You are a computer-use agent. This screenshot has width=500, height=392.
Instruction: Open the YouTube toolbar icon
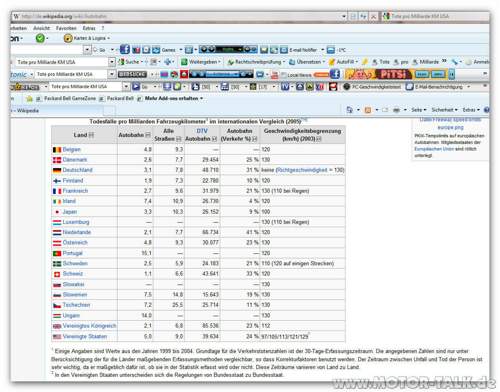(274, 75)
